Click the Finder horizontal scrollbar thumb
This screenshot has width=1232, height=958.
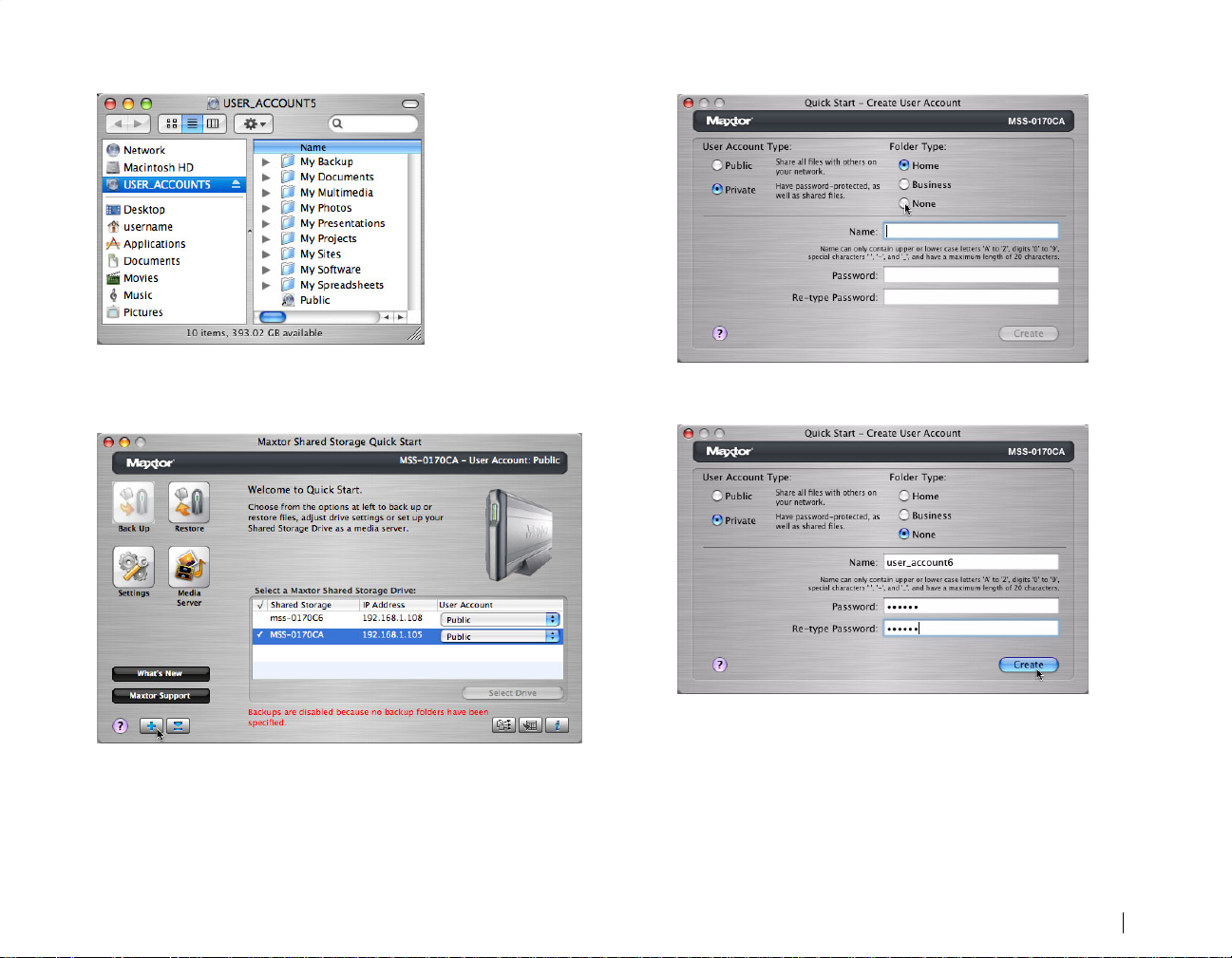273,317
